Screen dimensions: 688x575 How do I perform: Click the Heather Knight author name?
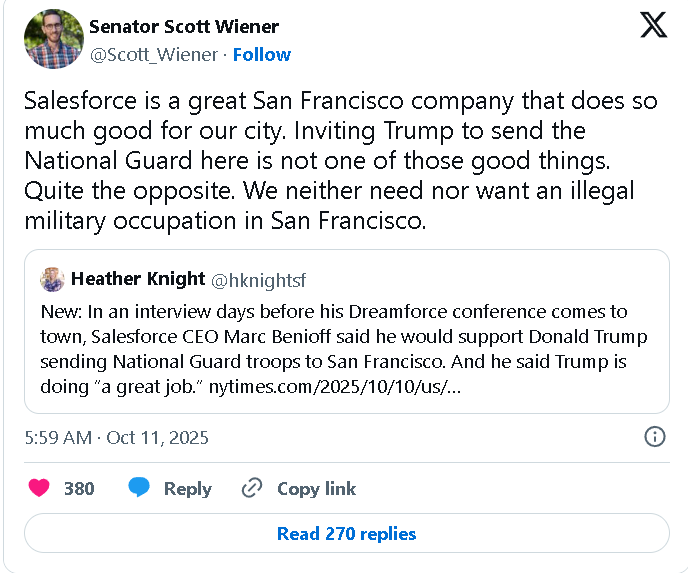[138, 279]
